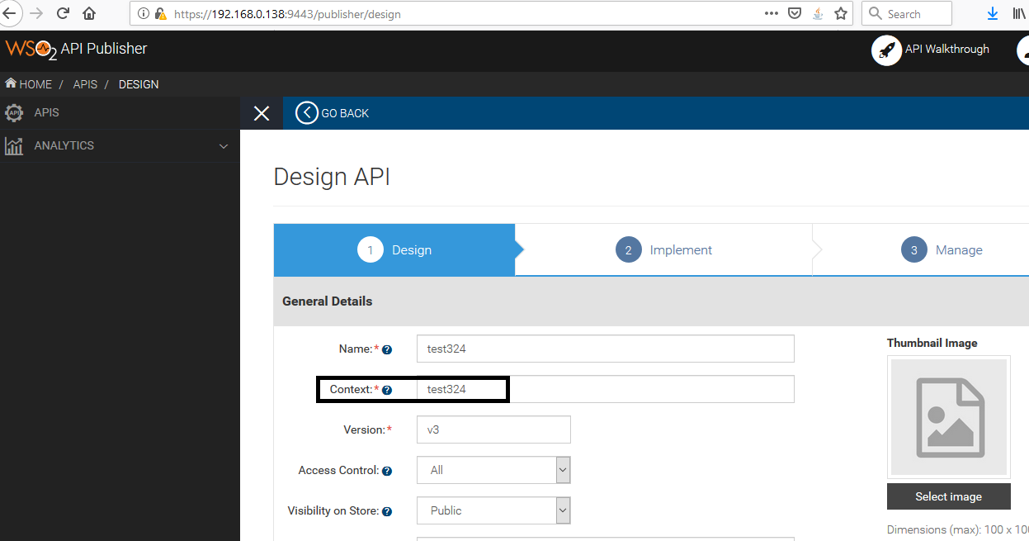1029x541 pixels.
Task: Click the API Walkthrough rocket icon
Action: click(886, 50)
